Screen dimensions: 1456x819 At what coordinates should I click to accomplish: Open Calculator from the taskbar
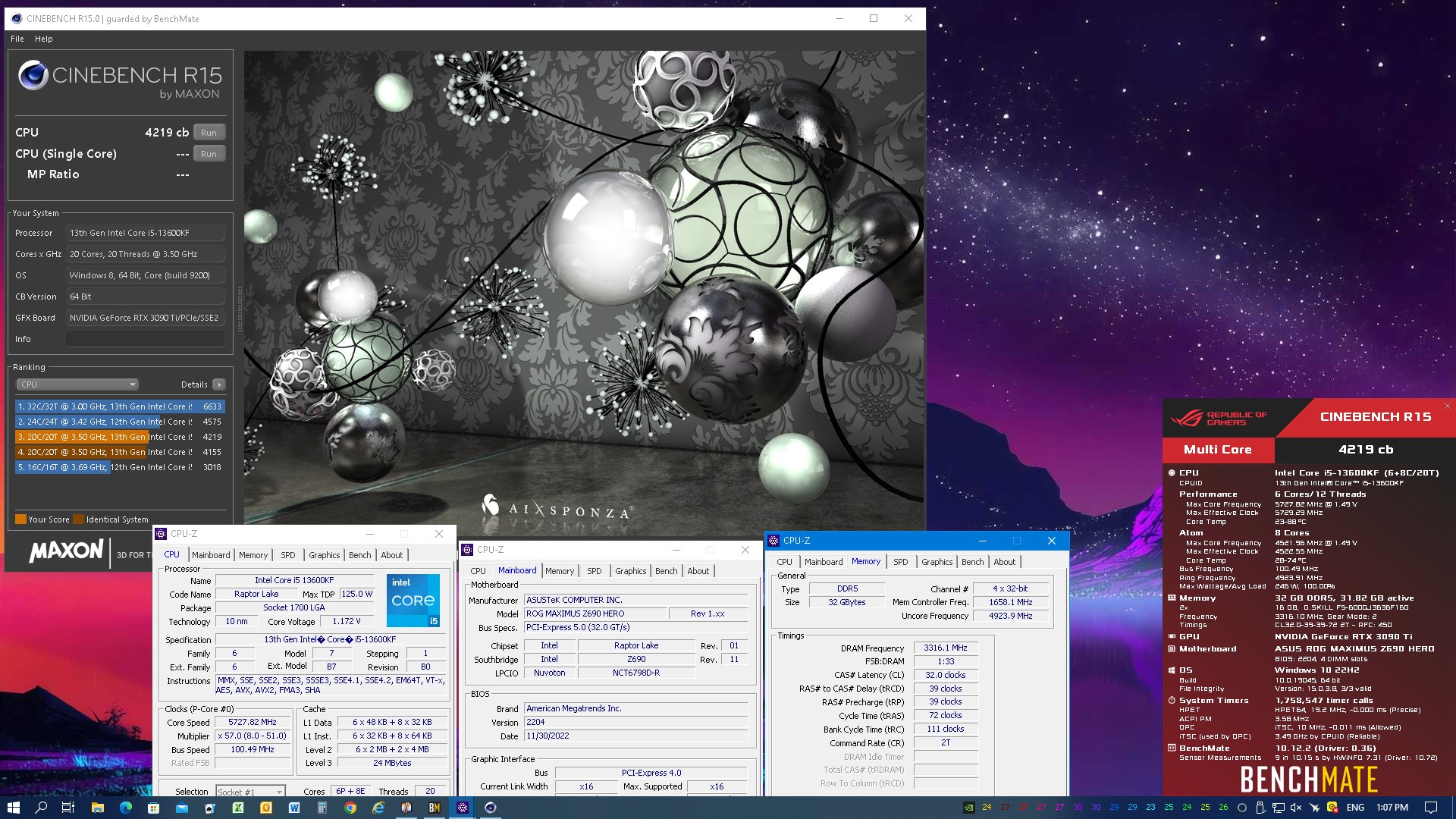pos(322,808)
